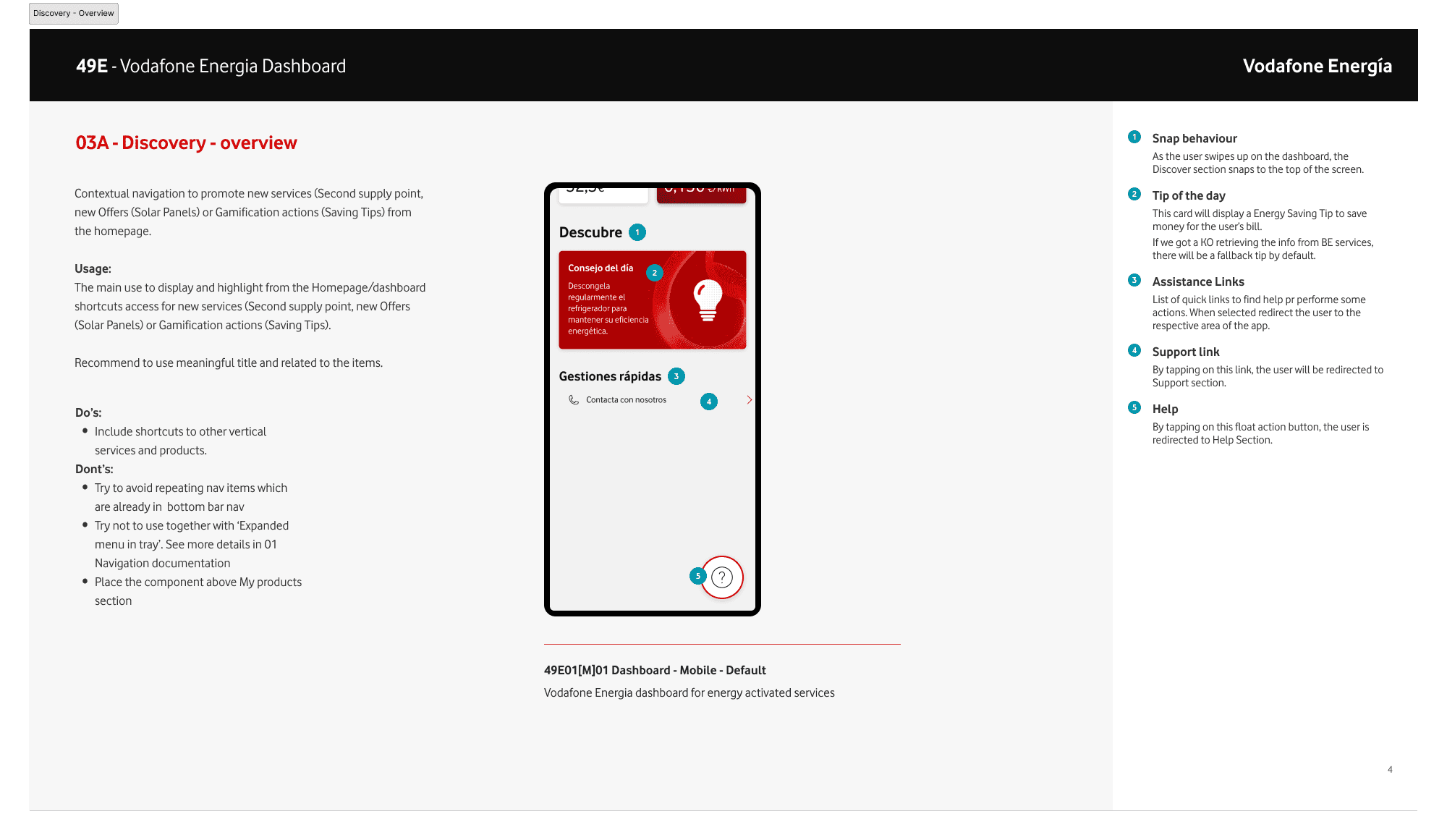Click the lightbulb icon on the tip card
The image size is (1447, 840).
708,300
